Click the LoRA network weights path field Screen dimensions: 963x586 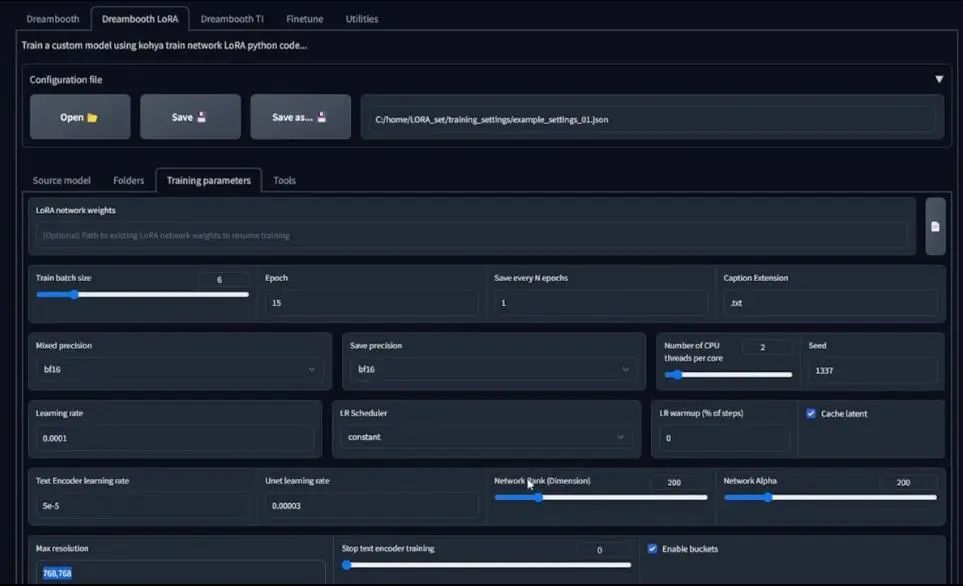point(471,235)
